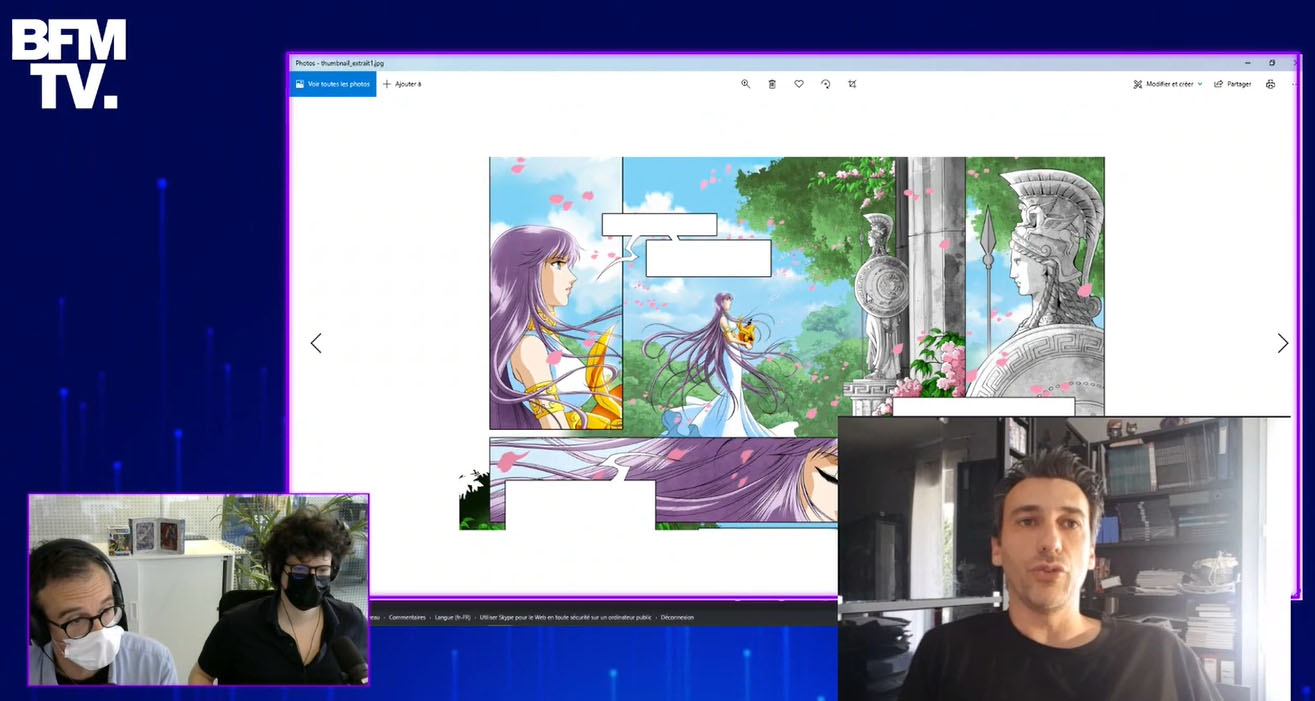Viewport: 1315px width, 701px height.
Task: Add the photo to favorites with the heart
Action: (799, 84)
